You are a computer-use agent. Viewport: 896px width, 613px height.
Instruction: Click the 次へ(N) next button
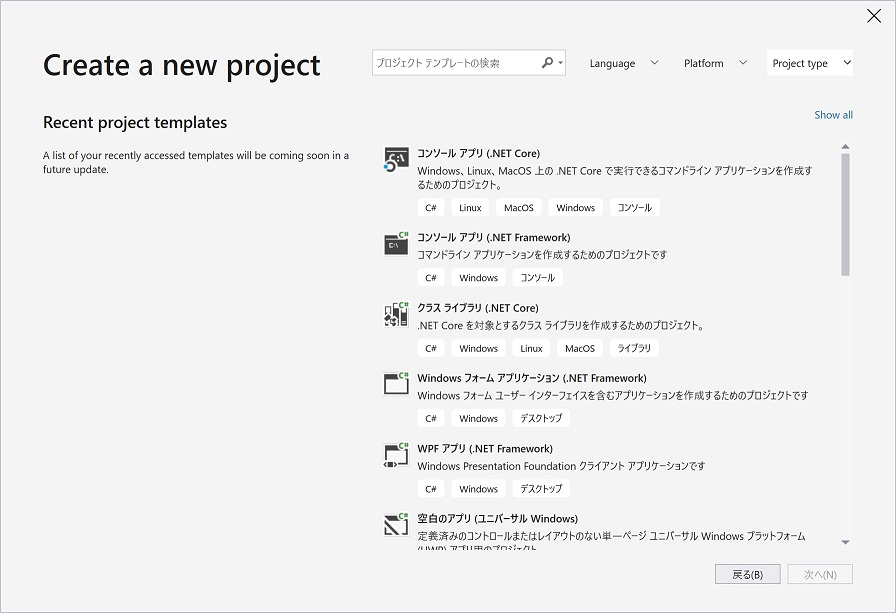[820, 574]
